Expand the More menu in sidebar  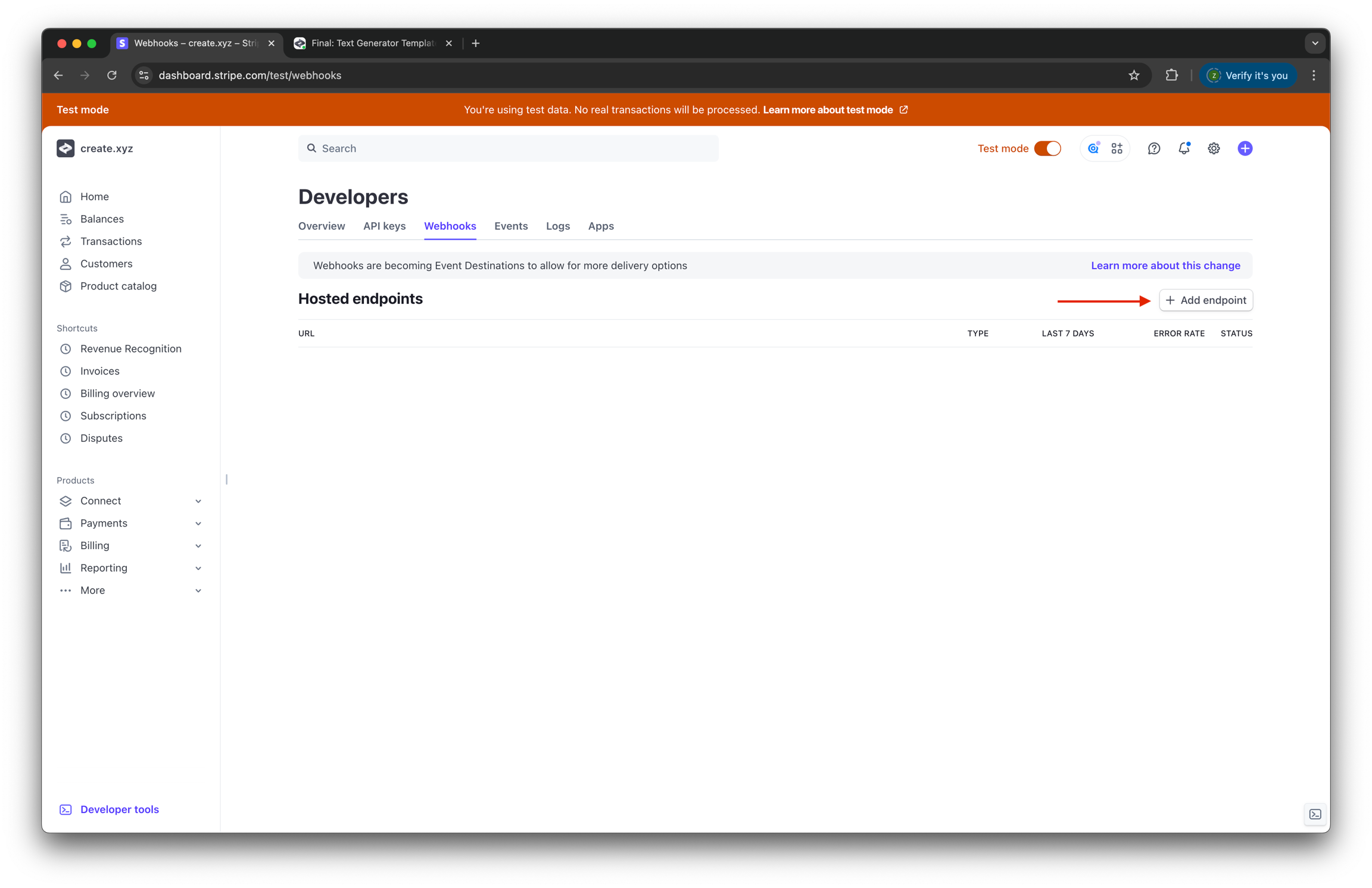[198, 590]
